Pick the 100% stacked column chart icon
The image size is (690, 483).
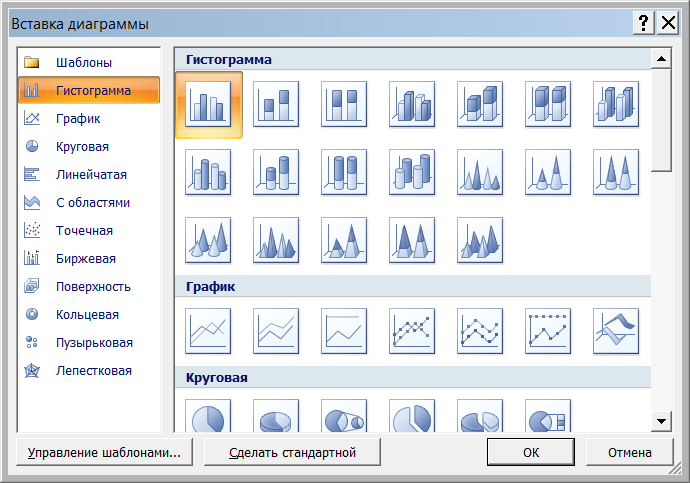click(344, 104)
